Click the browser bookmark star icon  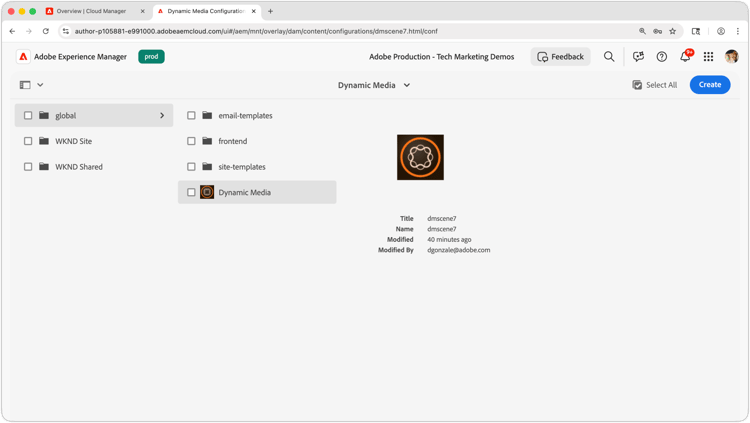pyautogui.click(x=673, y=31)
